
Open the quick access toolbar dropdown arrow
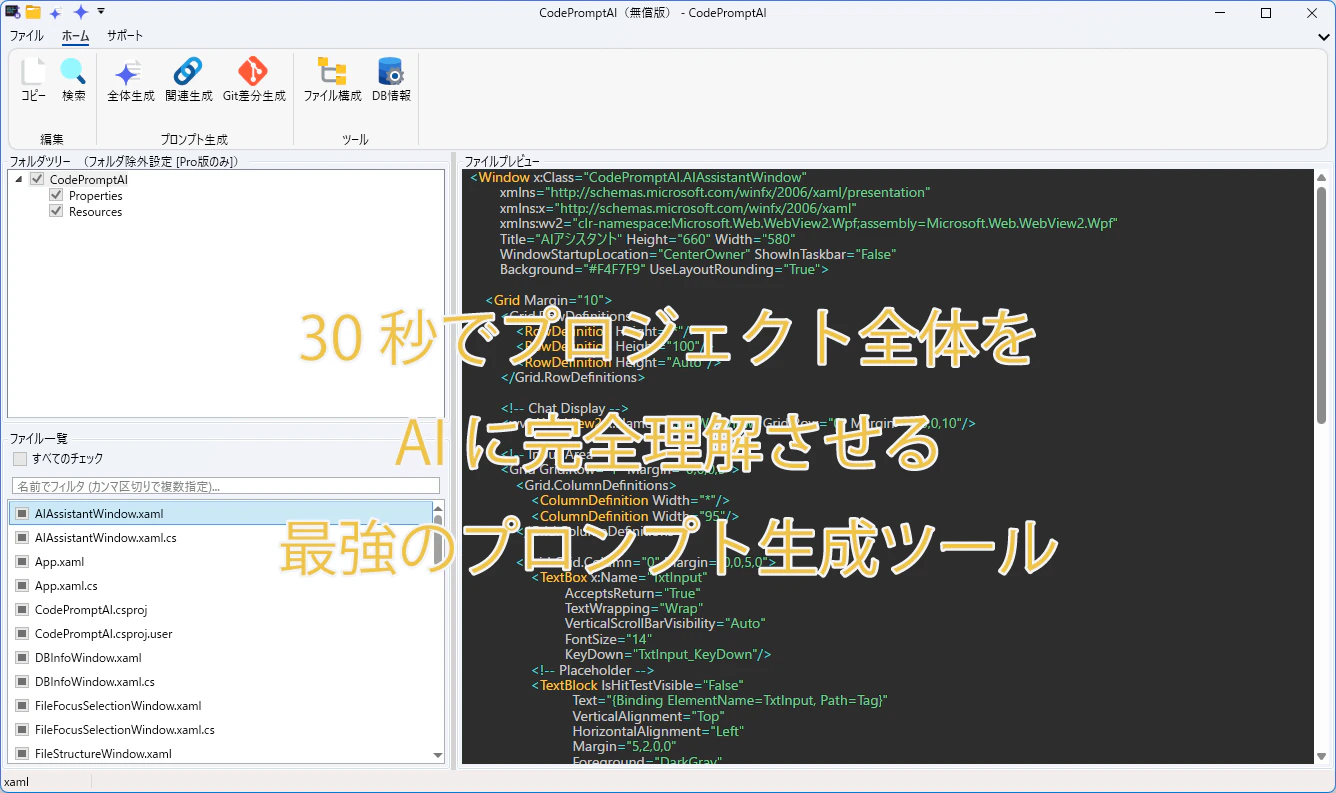click(101, 12)
